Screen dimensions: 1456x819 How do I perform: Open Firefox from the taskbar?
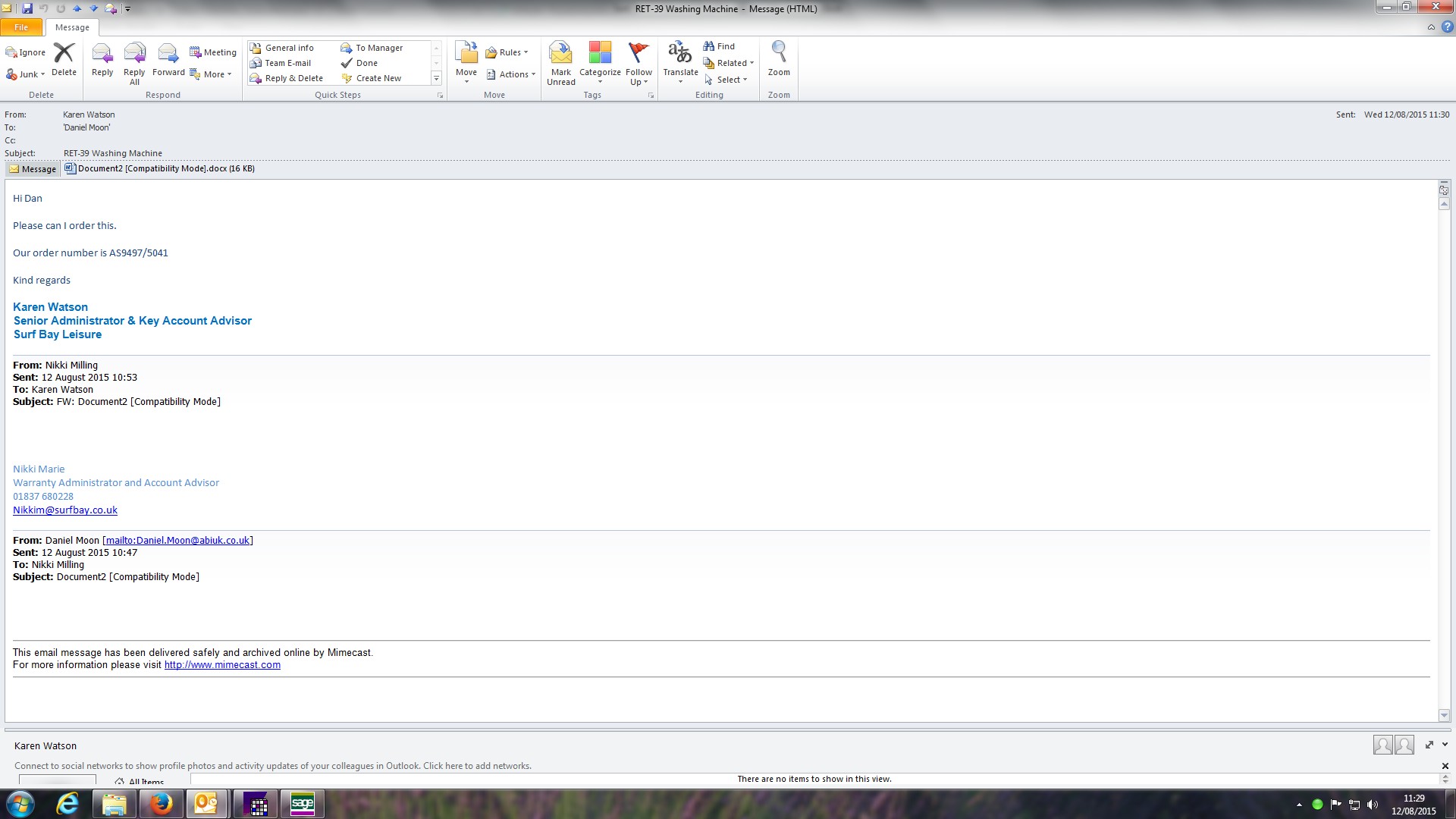[x=161, y=804]
